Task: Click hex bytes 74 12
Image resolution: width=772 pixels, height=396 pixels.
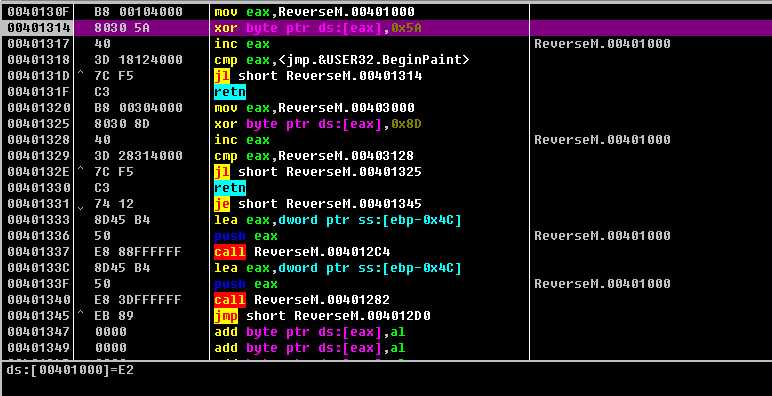Action: (114, 204)
